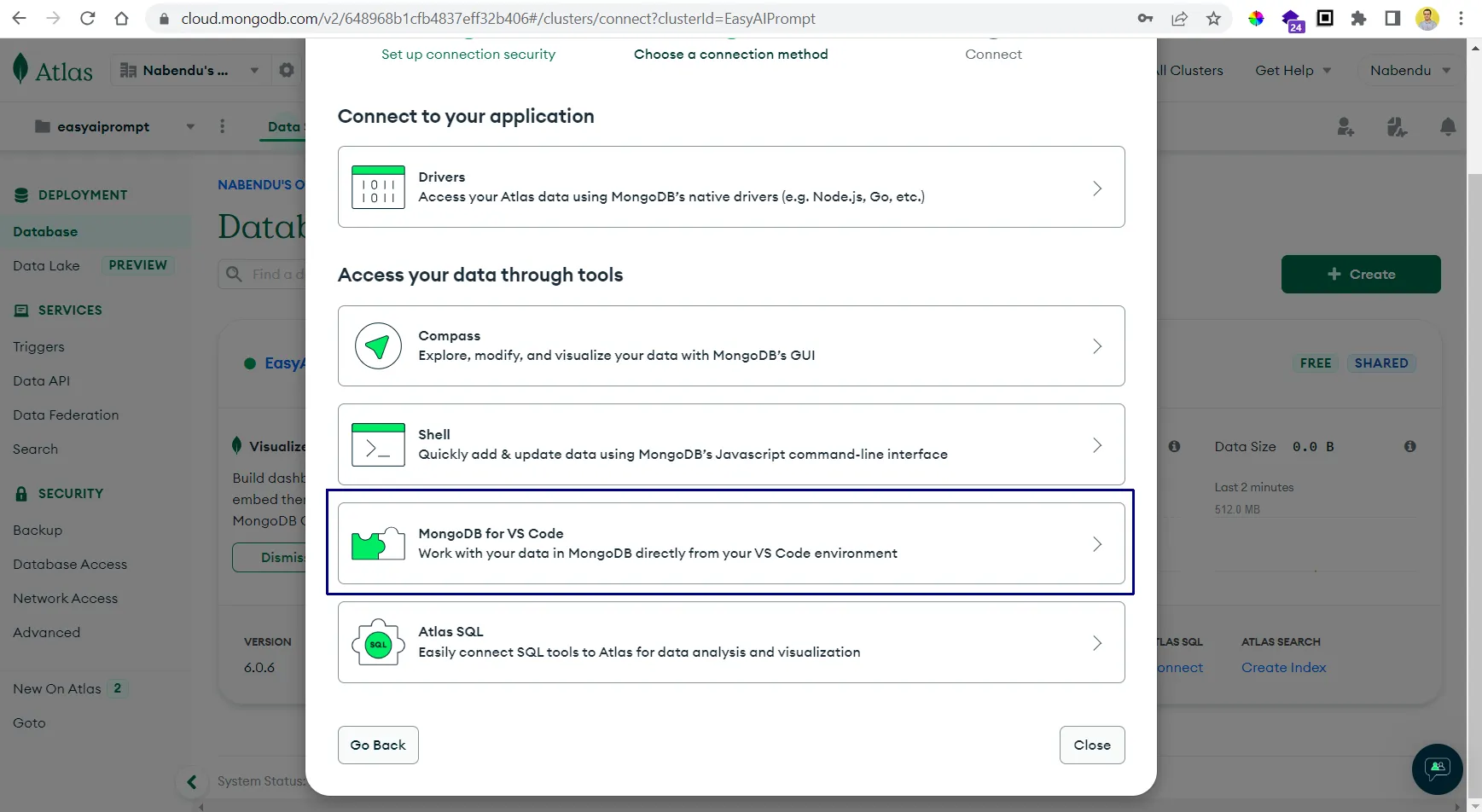The height and width of the screenshot is (812, 1482).
Task: Click the green Create button
Action: pyautogui.click(x=1361, y=274)
